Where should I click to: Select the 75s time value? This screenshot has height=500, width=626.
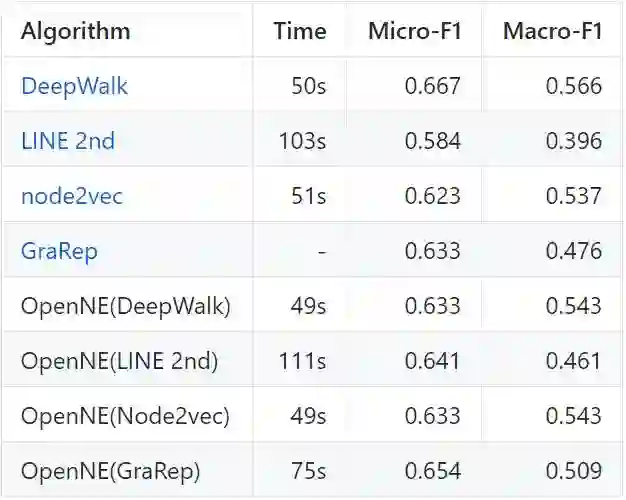click(x=308, y=471)
